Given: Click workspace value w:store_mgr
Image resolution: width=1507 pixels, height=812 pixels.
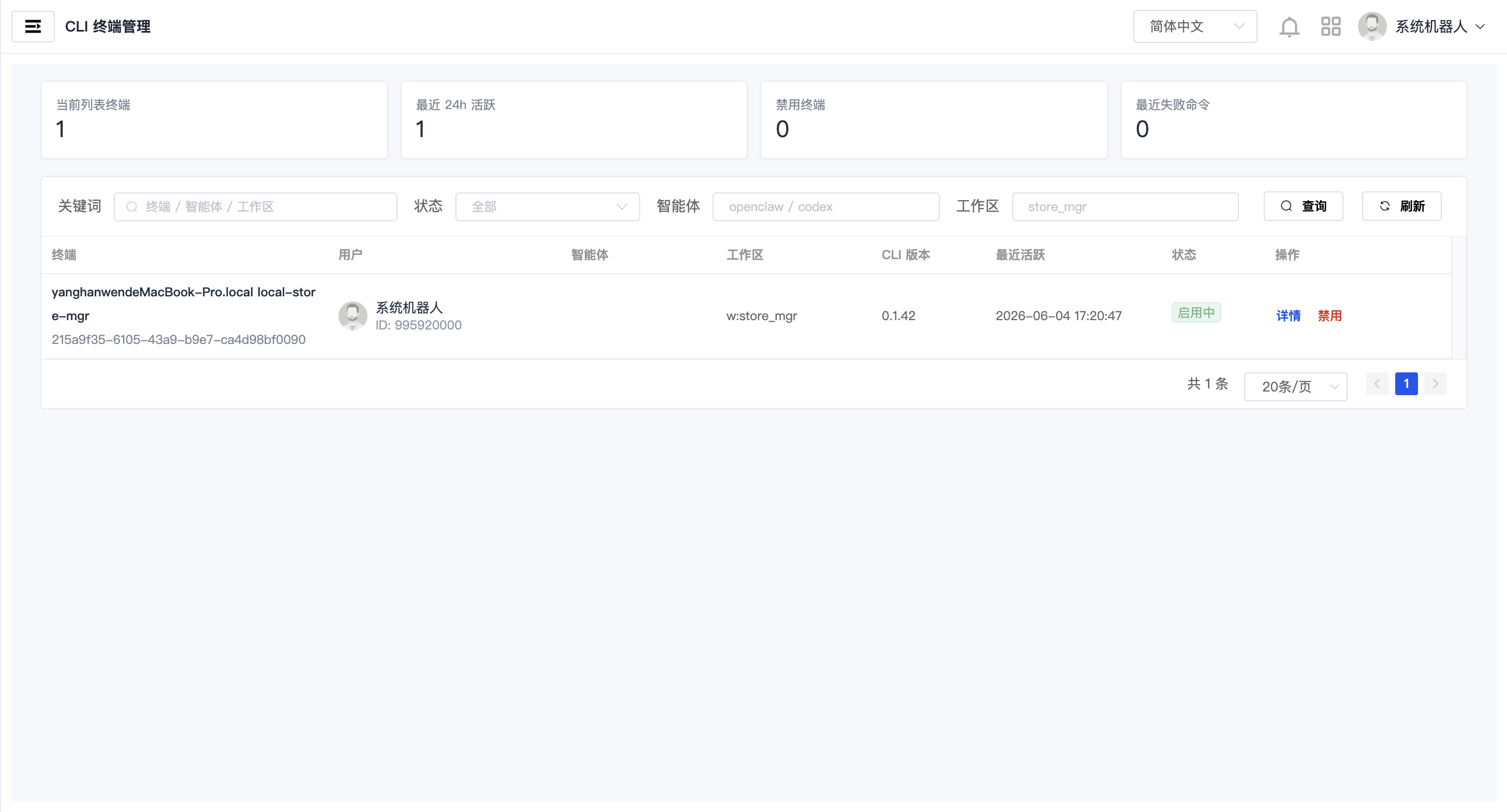Looking at the screenshot, I should (761, 315).
